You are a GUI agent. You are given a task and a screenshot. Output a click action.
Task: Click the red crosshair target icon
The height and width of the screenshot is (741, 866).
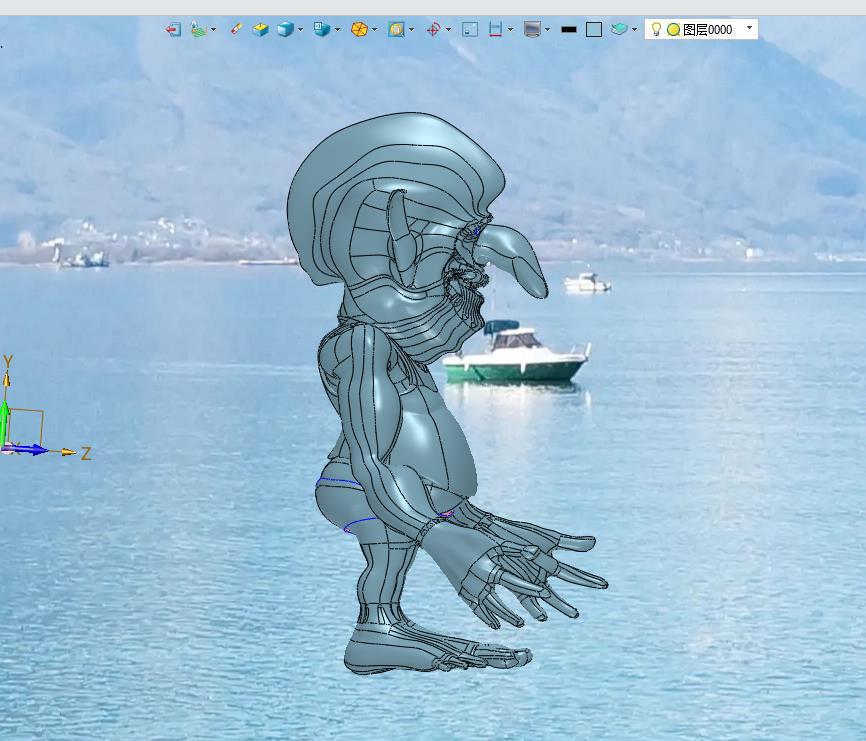click(434, 29)
